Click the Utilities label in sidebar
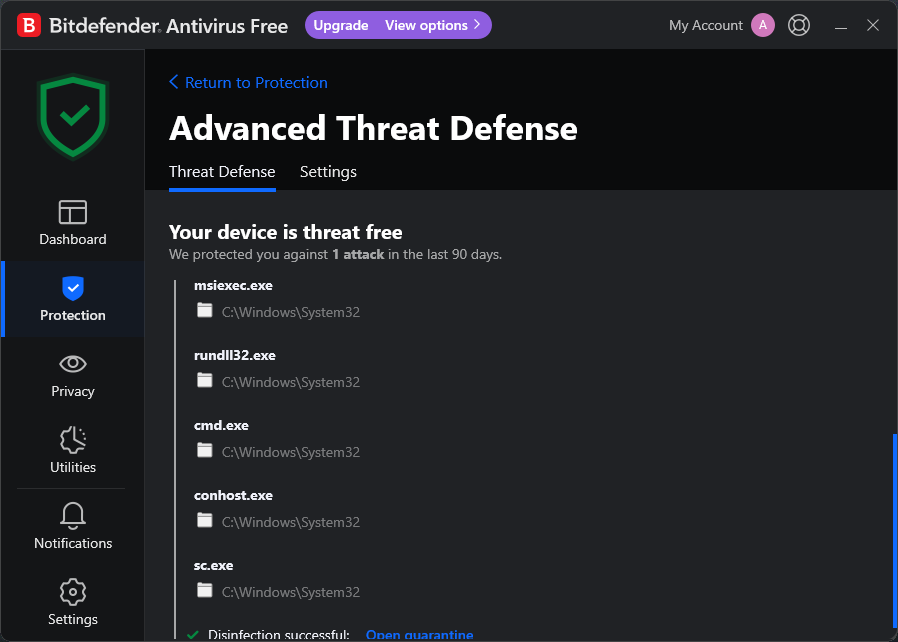The width and height of the screenshot is (898, 642). coord(73,467)
